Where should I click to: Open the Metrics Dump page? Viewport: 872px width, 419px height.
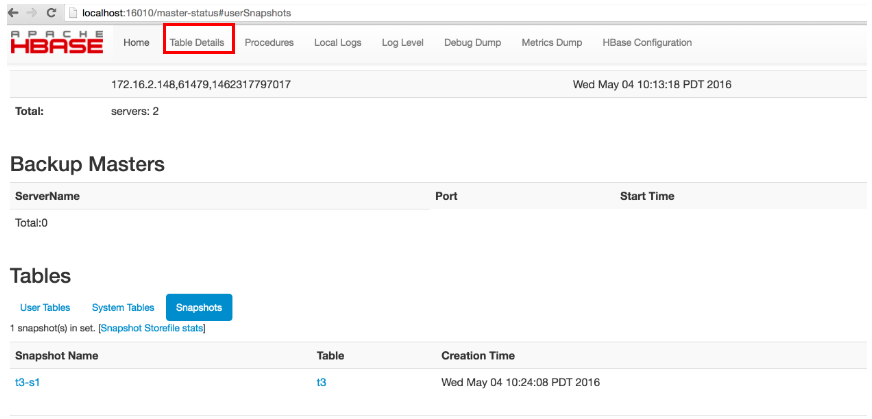[x=552, y=42]
